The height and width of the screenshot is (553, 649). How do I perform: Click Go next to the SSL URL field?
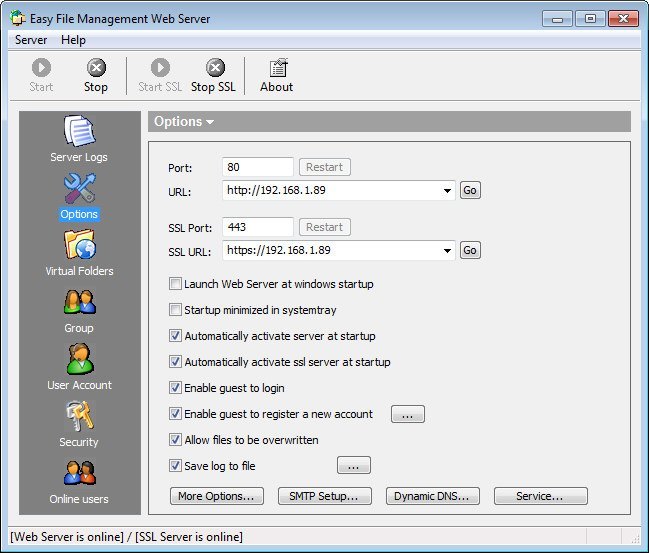tap(470, 250)
